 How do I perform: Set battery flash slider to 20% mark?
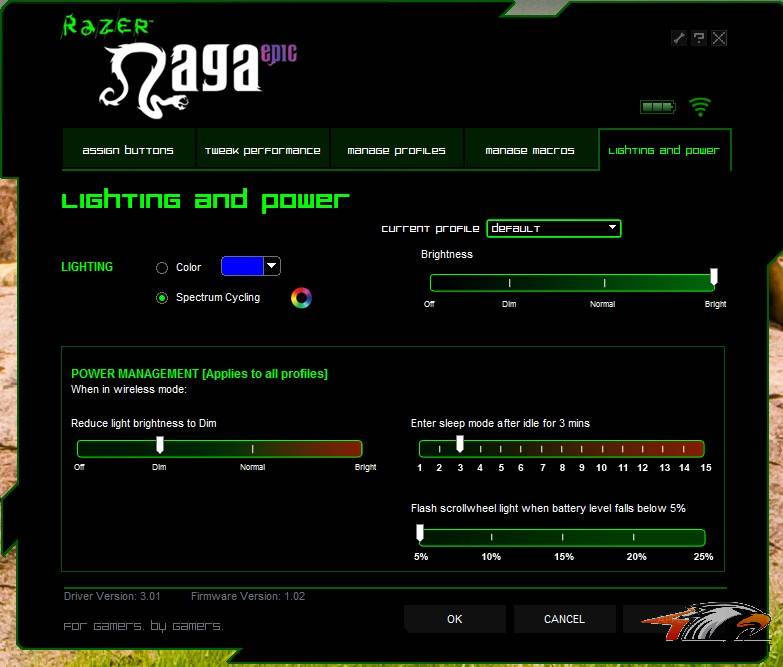tap(634, 537)
